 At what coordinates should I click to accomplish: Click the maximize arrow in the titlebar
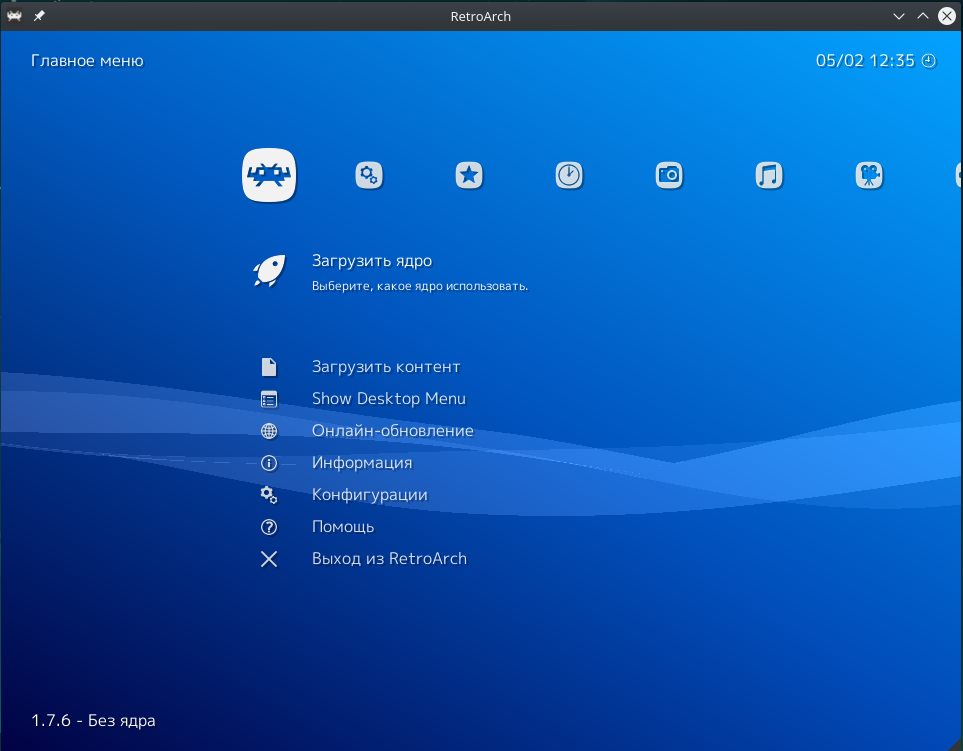click(922, 16)
